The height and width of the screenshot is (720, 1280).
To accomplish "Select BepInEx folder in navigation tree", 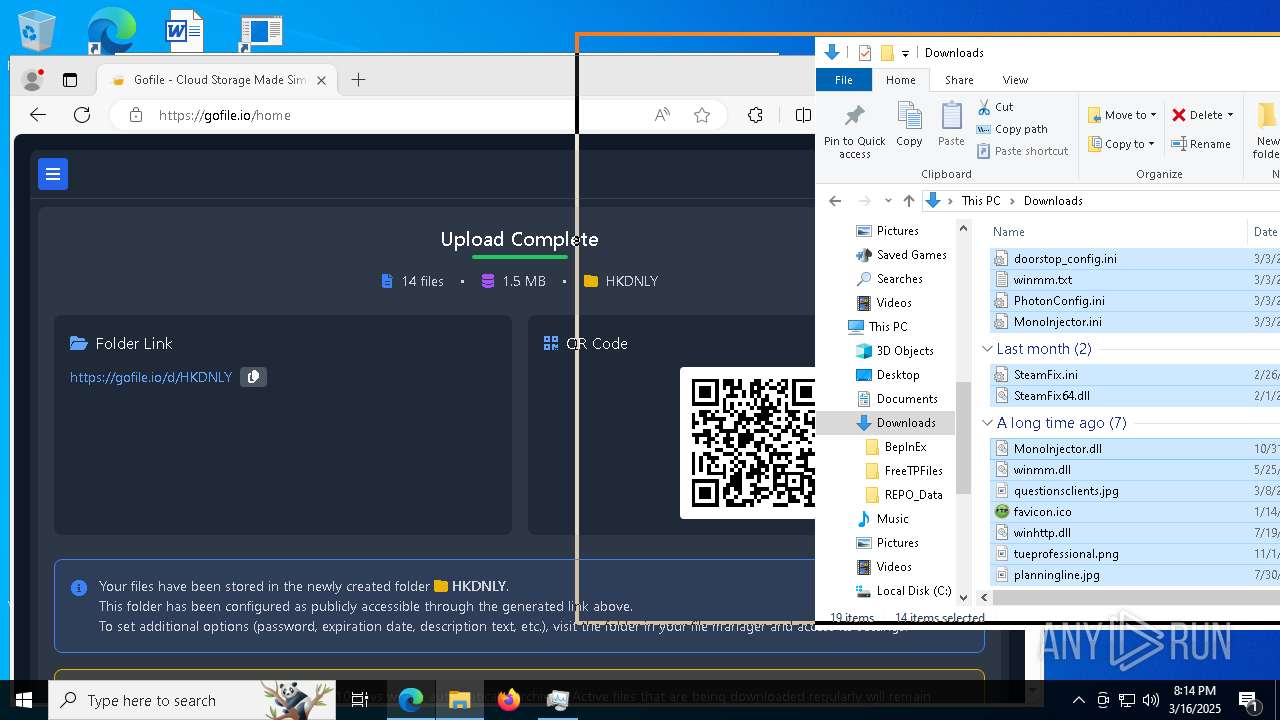I will (905, 447).
